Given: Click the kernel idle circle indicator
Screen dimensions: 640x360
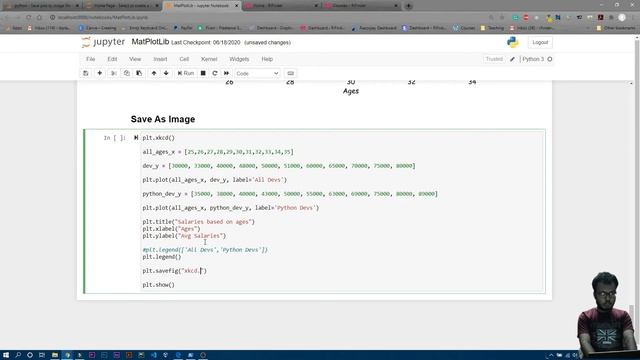Looking at the screenshot, I should (550, 59).
